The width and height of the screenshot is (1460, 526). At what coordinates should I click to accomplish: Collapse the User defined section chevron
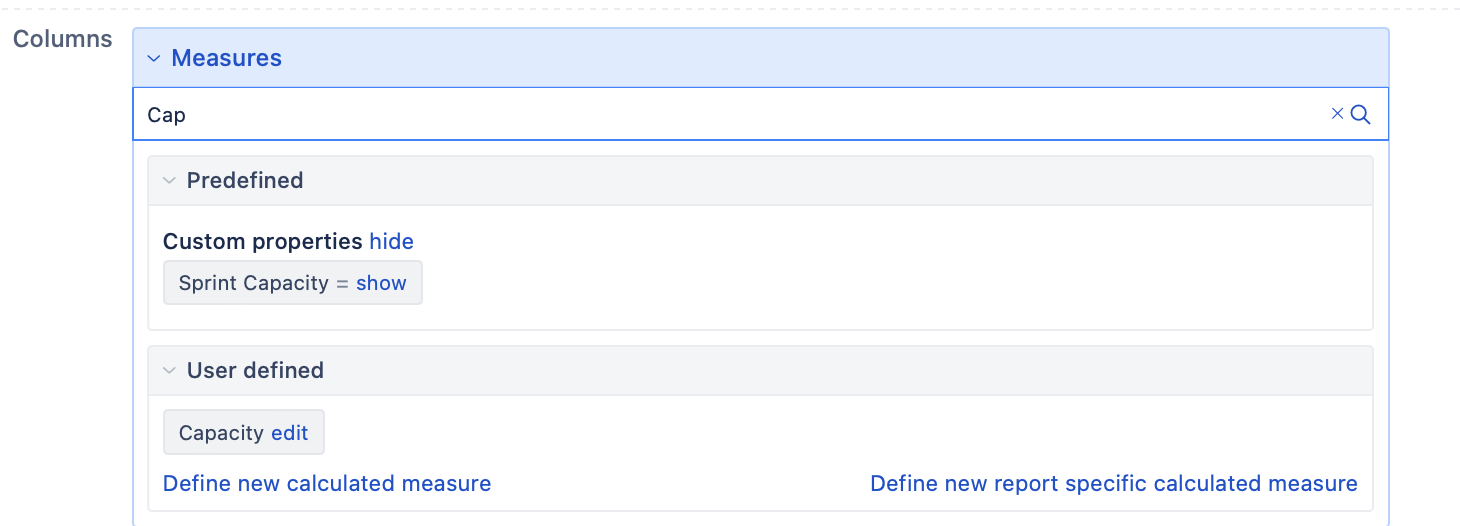point(169,371)
